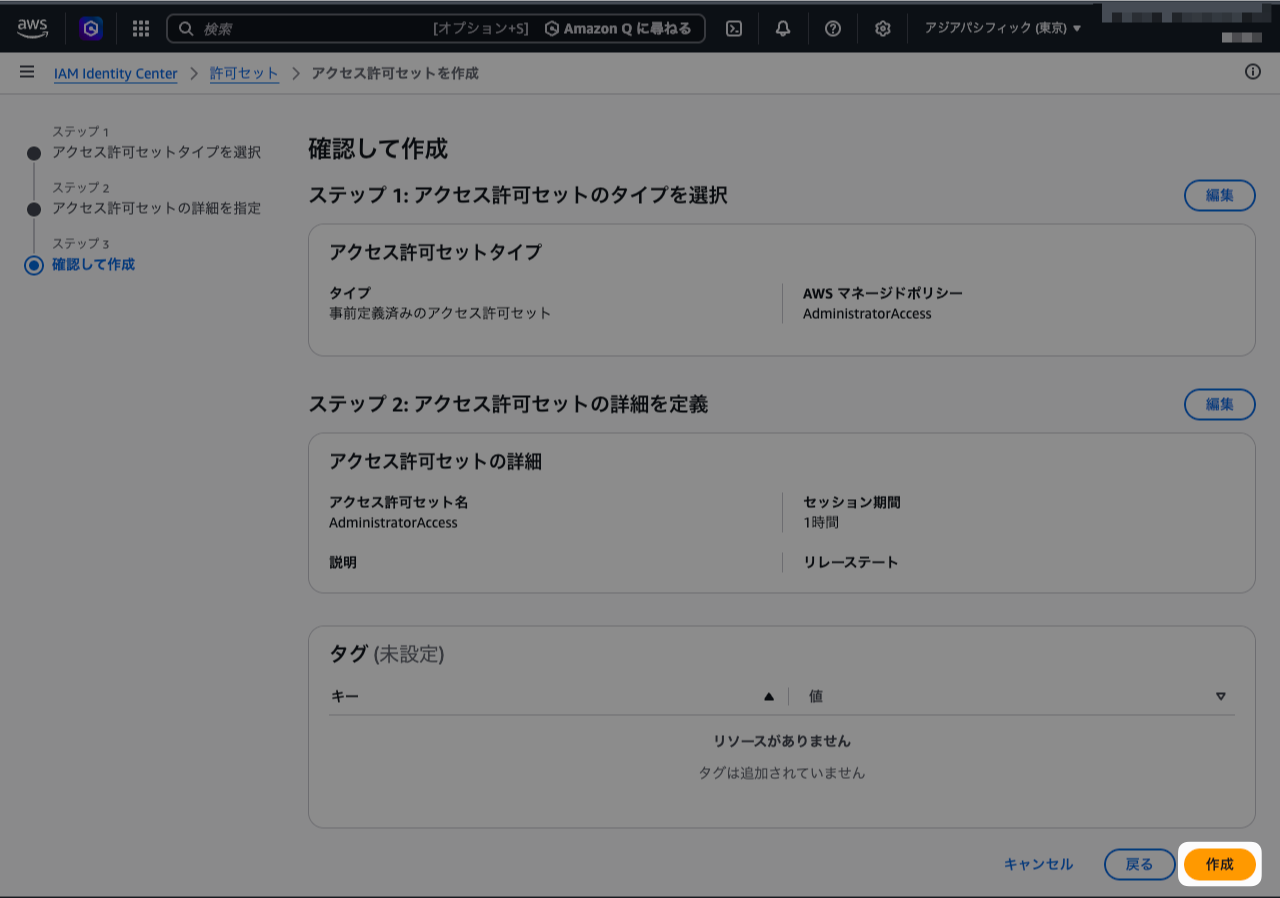Go to IAM Identity Center breadcrumb

pos(116,73)
